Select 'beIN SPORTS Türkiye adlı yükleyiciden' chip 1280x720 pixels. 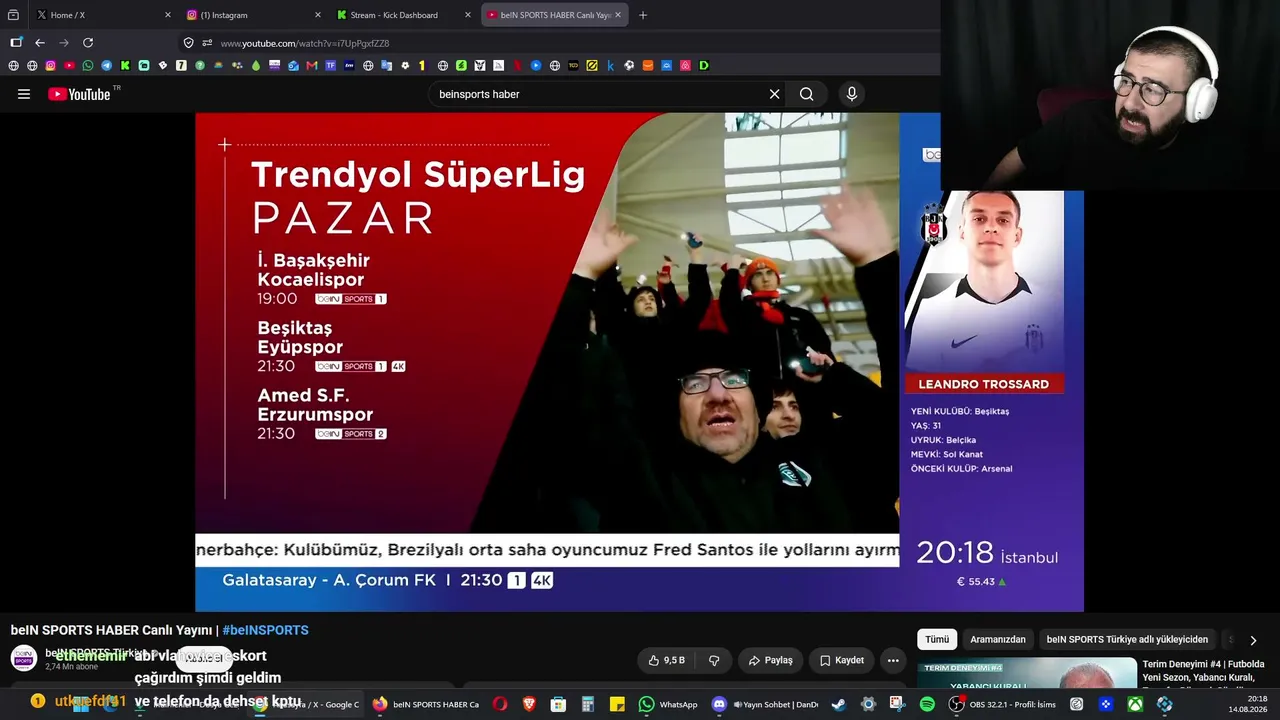(x=1127, y=639)
